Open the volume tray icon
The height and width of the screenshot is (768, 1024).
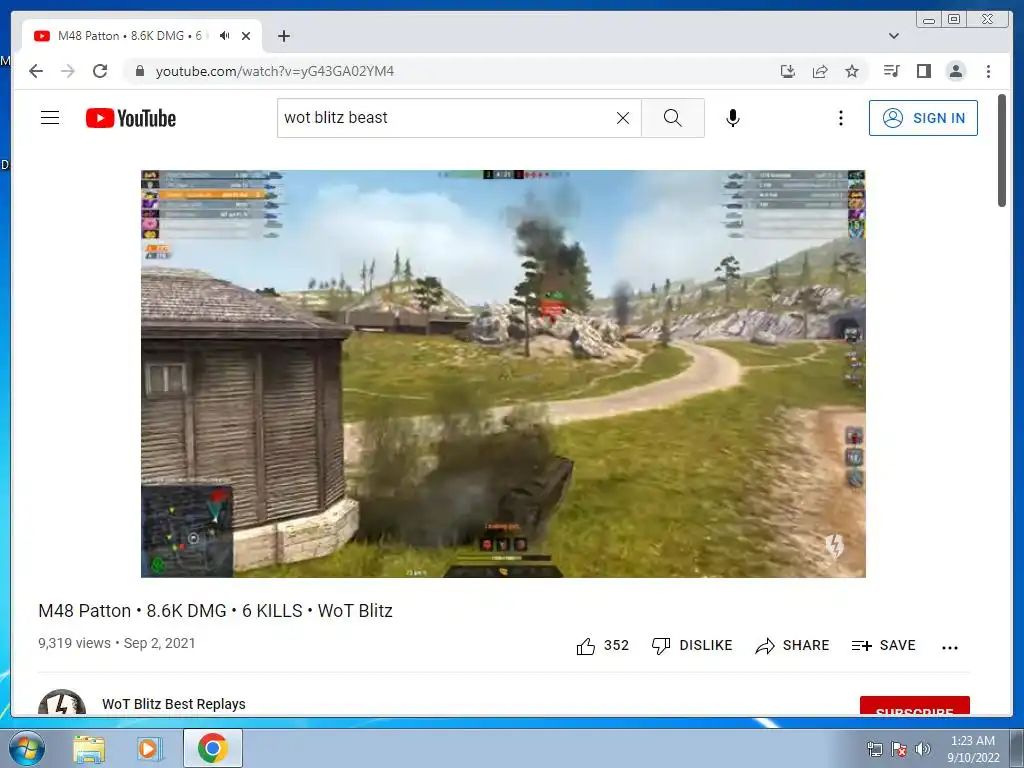922,749
